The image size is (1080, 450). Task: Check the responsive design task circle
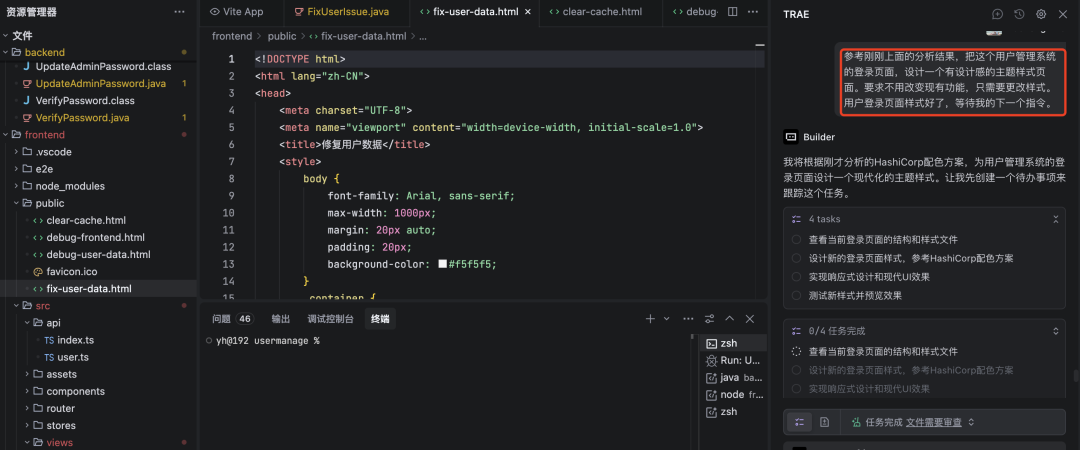796,277
